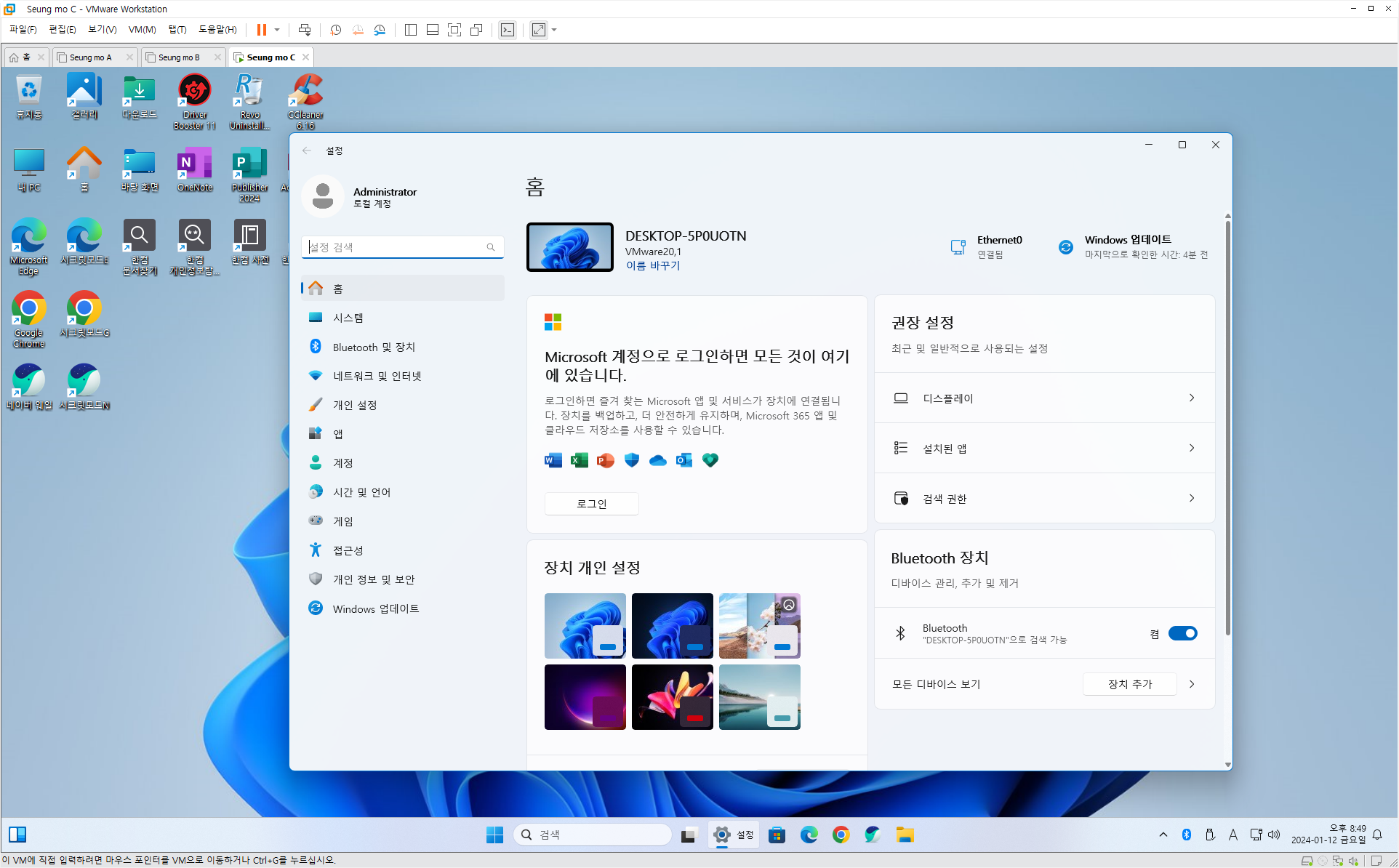1399x868 pixels.
Task: Open Microsoft Store from taskbar
Action: pyautogui.click(x=777, y=835)
